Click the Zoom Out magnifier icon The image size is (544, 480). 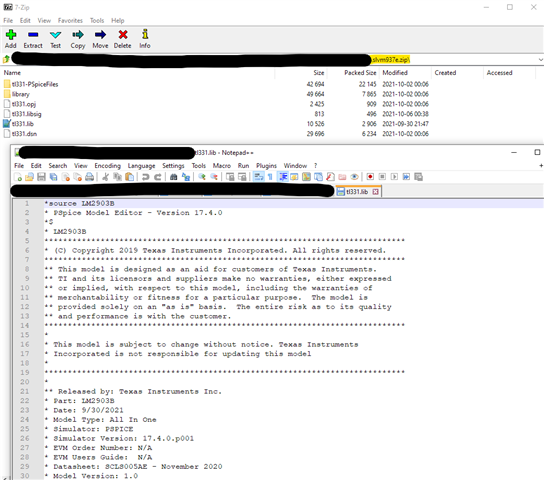[x=214, y=177]
